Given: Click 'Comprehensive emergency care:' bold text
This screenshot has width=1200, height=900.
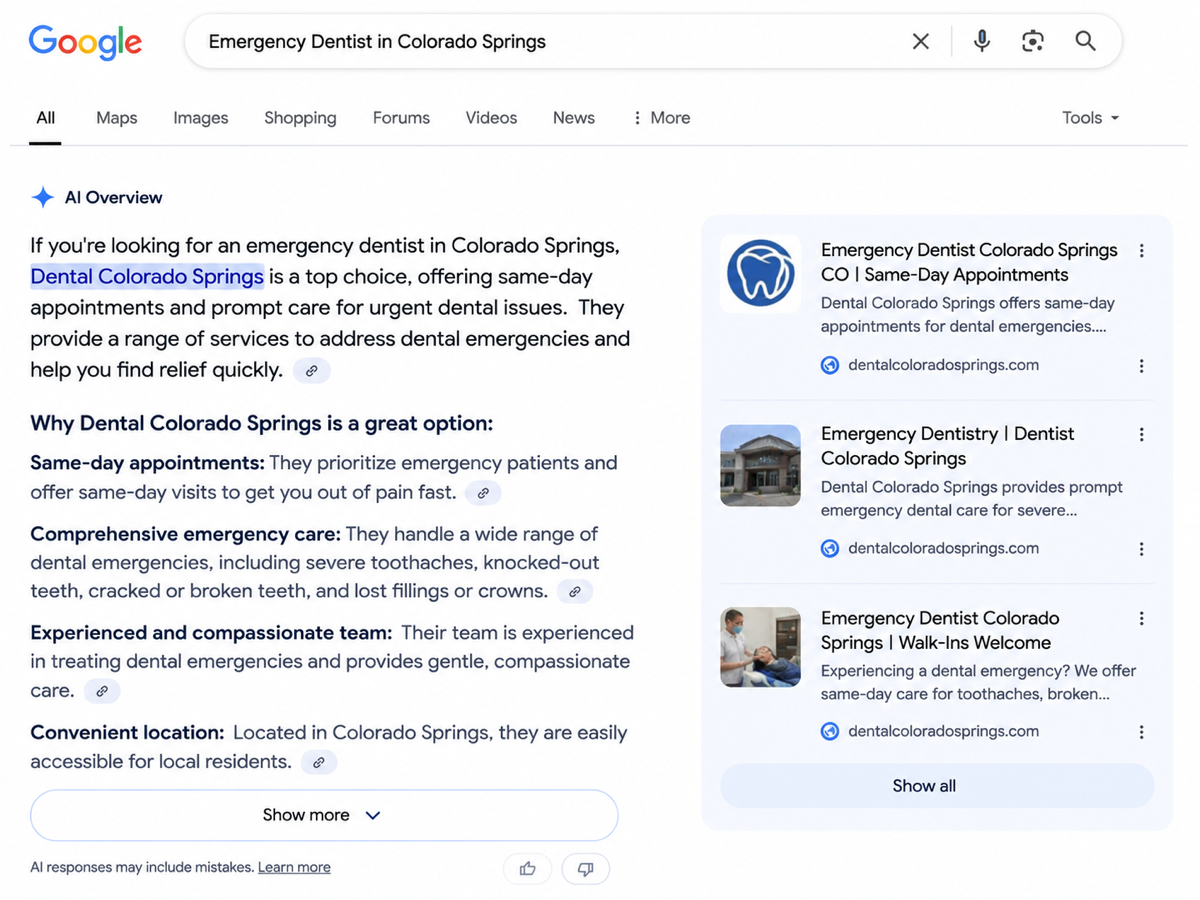Looking at the screenshot, I should coord(185,534).
